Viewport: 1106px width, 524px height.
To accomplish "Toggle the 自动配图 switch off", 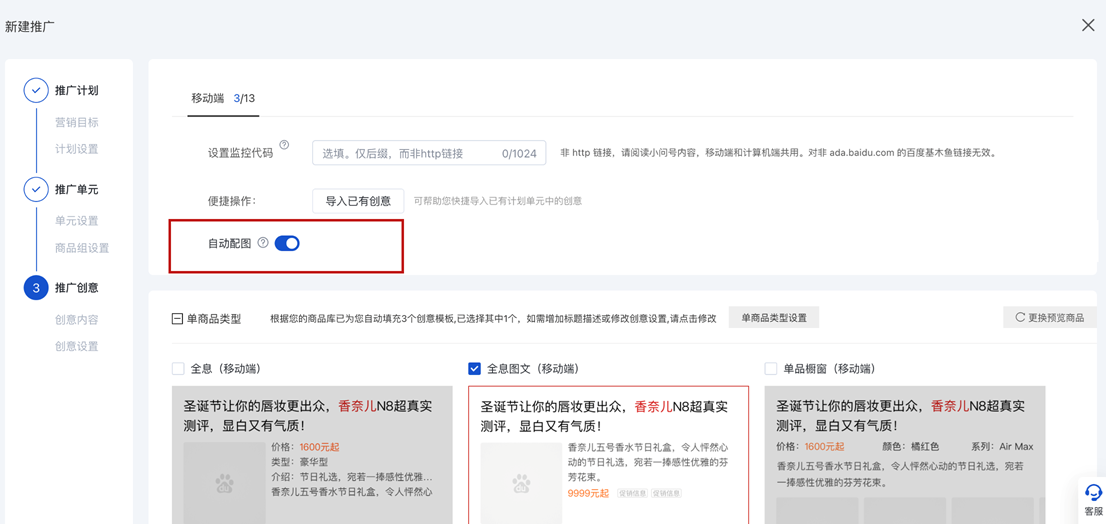I will (287, 243).
